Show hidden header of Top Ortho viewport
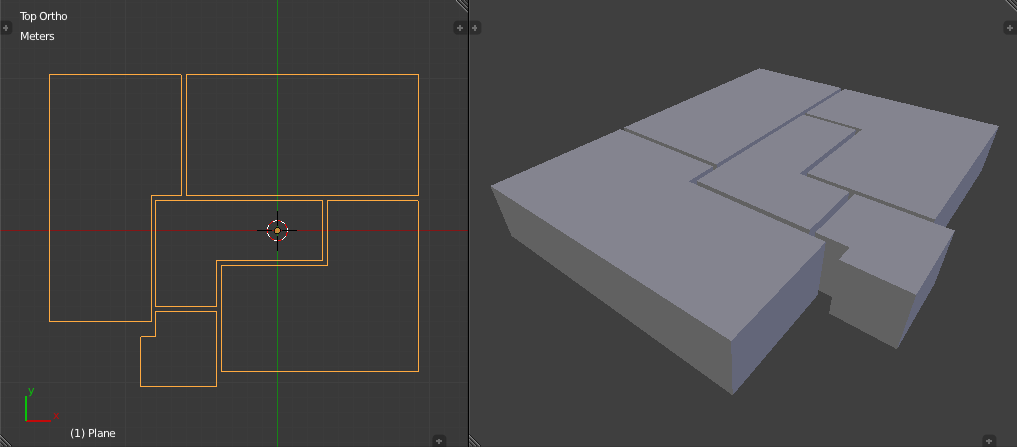1017x447 pixels. [x=439, y=441]
